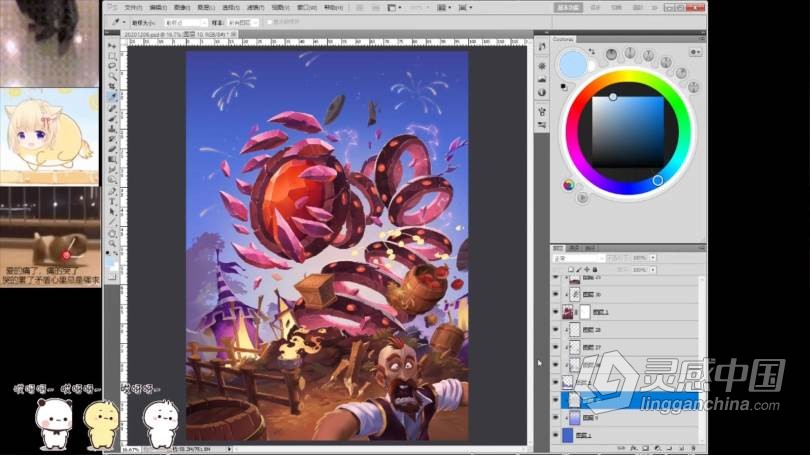Click the Create New Group folder icon
The width and height of the screenshot is (810, 455).
[669, 448]
